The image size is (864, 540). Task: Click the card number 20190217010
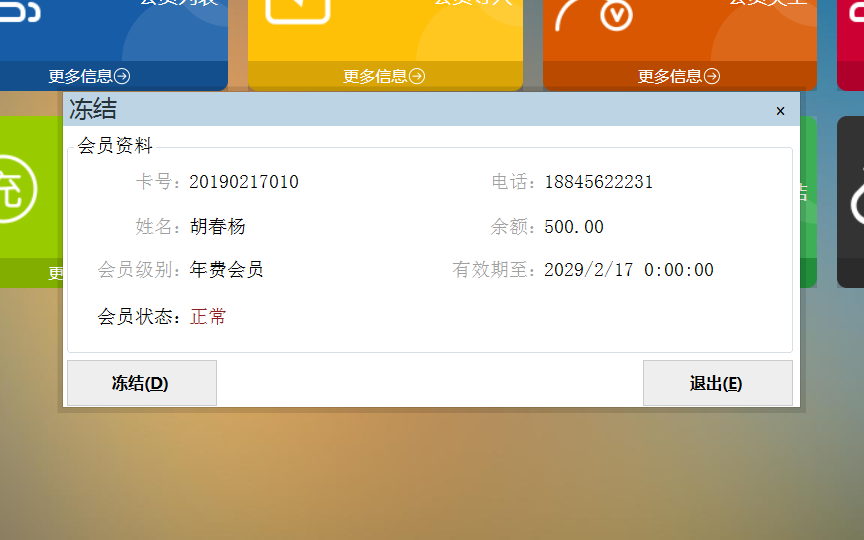244,182
